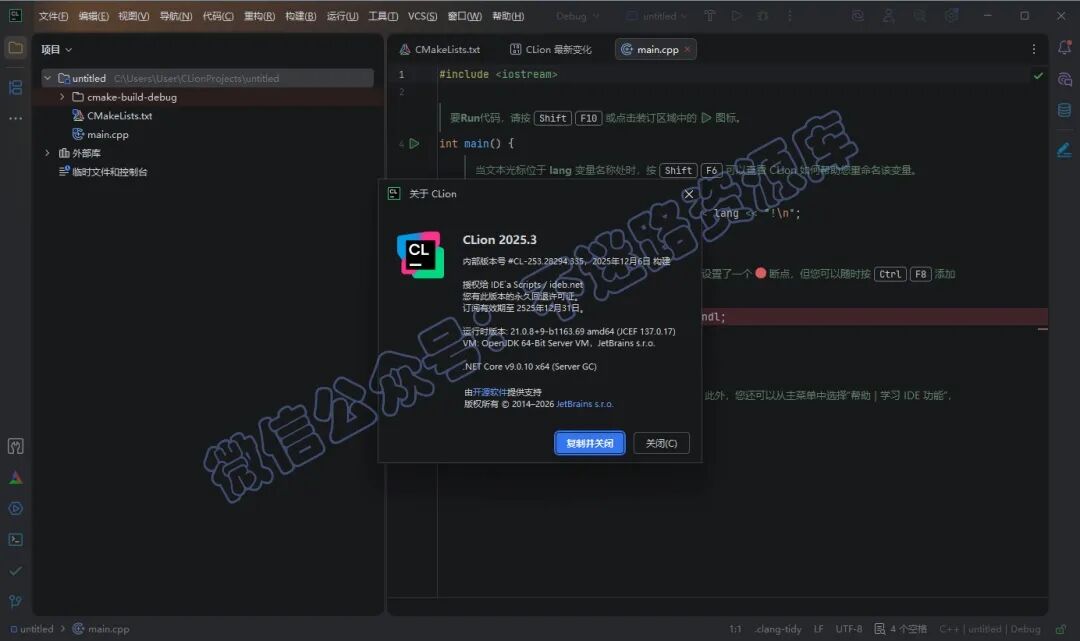The image size is (1080, 641).
Task: Expand the cmake-build-debug folder
Action: point(62,97)
